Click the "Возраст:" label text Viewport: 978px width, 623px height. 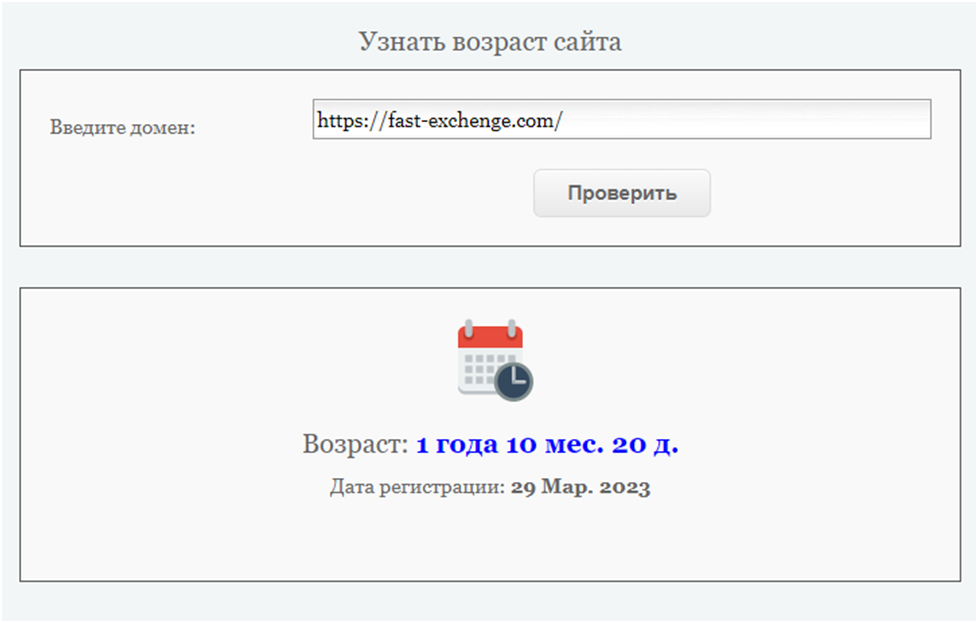coord(356,445)
